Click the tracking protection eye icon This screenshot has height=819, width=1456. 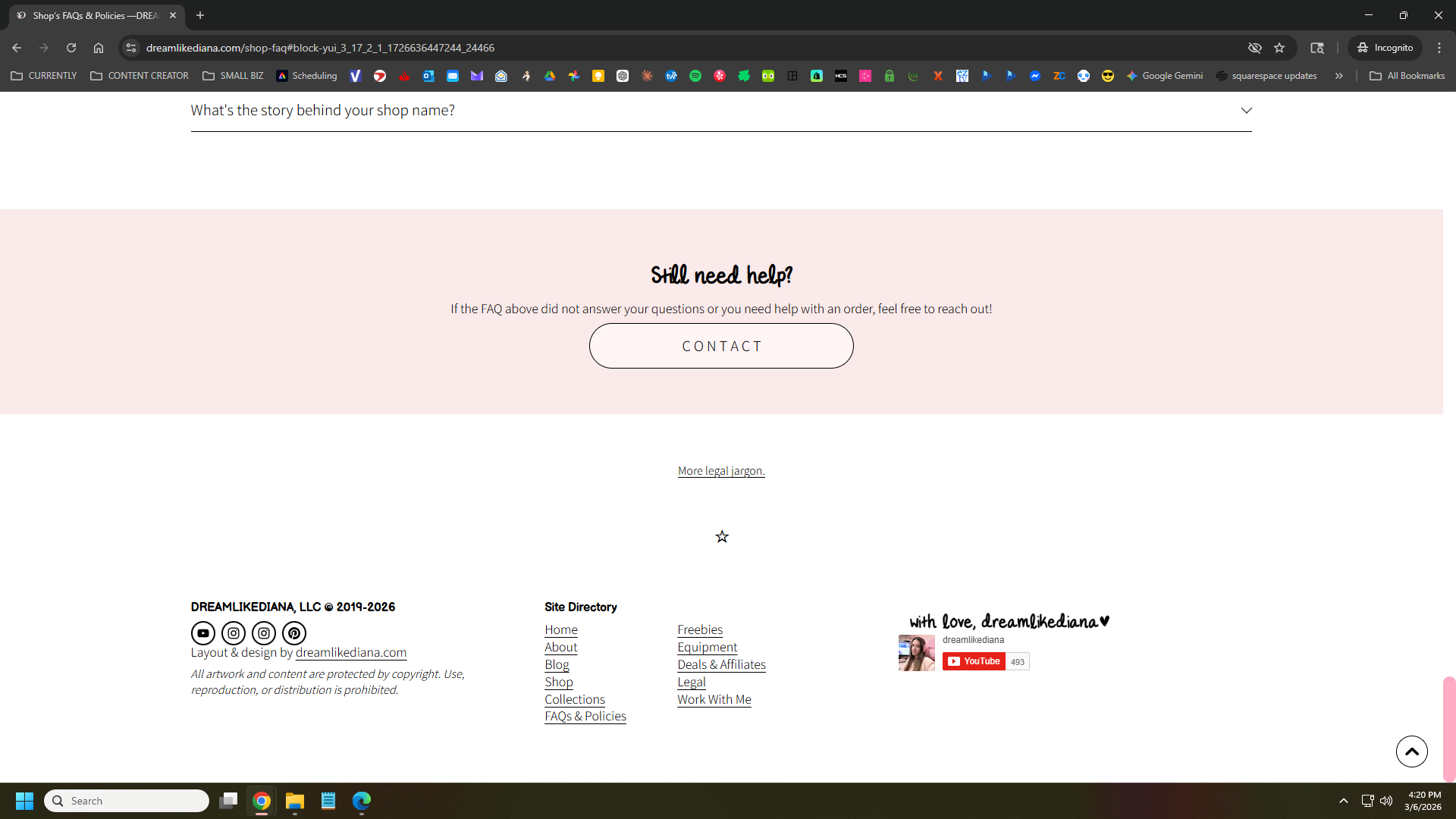[x=1255, y=48]
